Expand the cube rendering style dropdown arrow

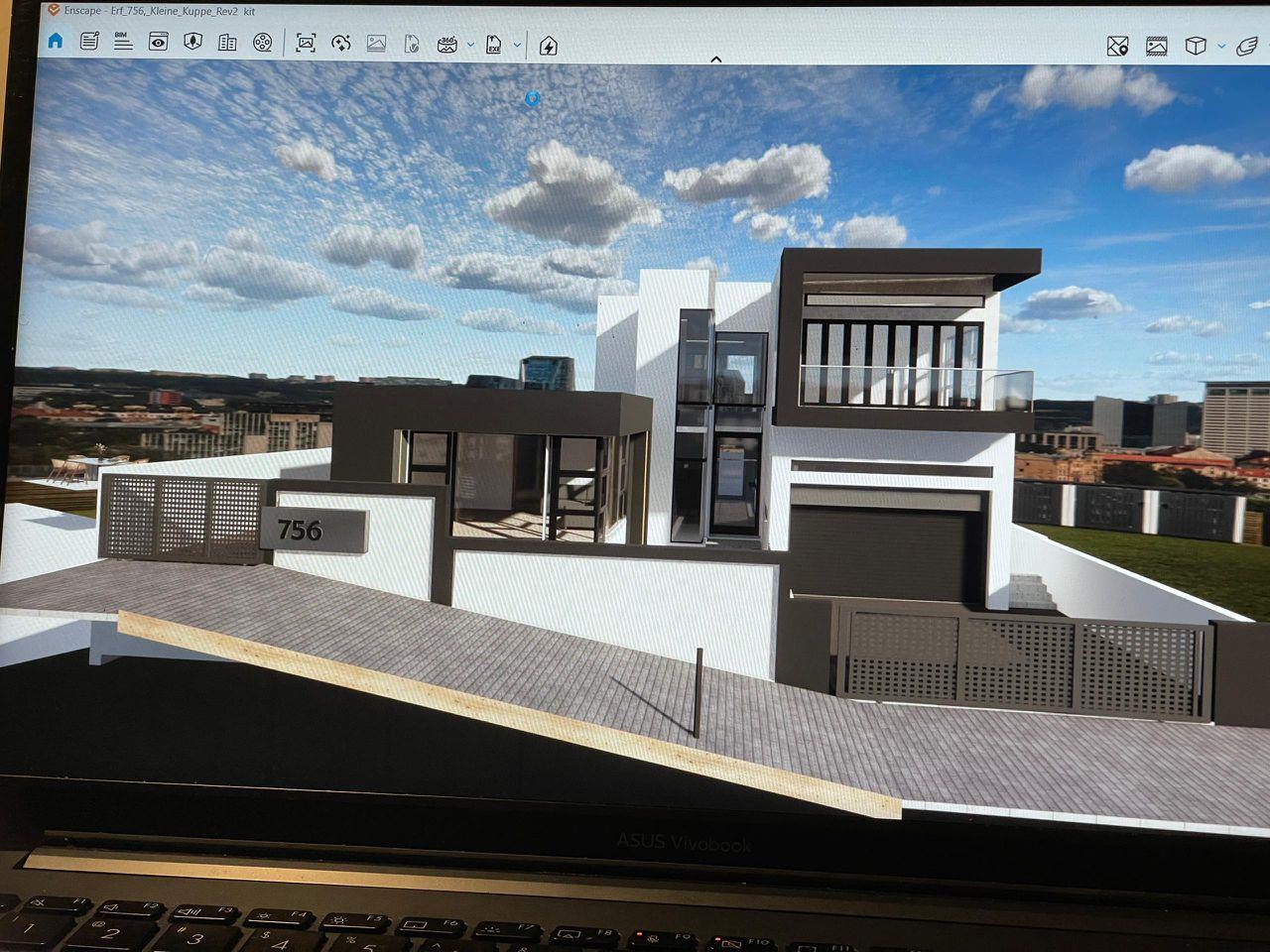1221,46
